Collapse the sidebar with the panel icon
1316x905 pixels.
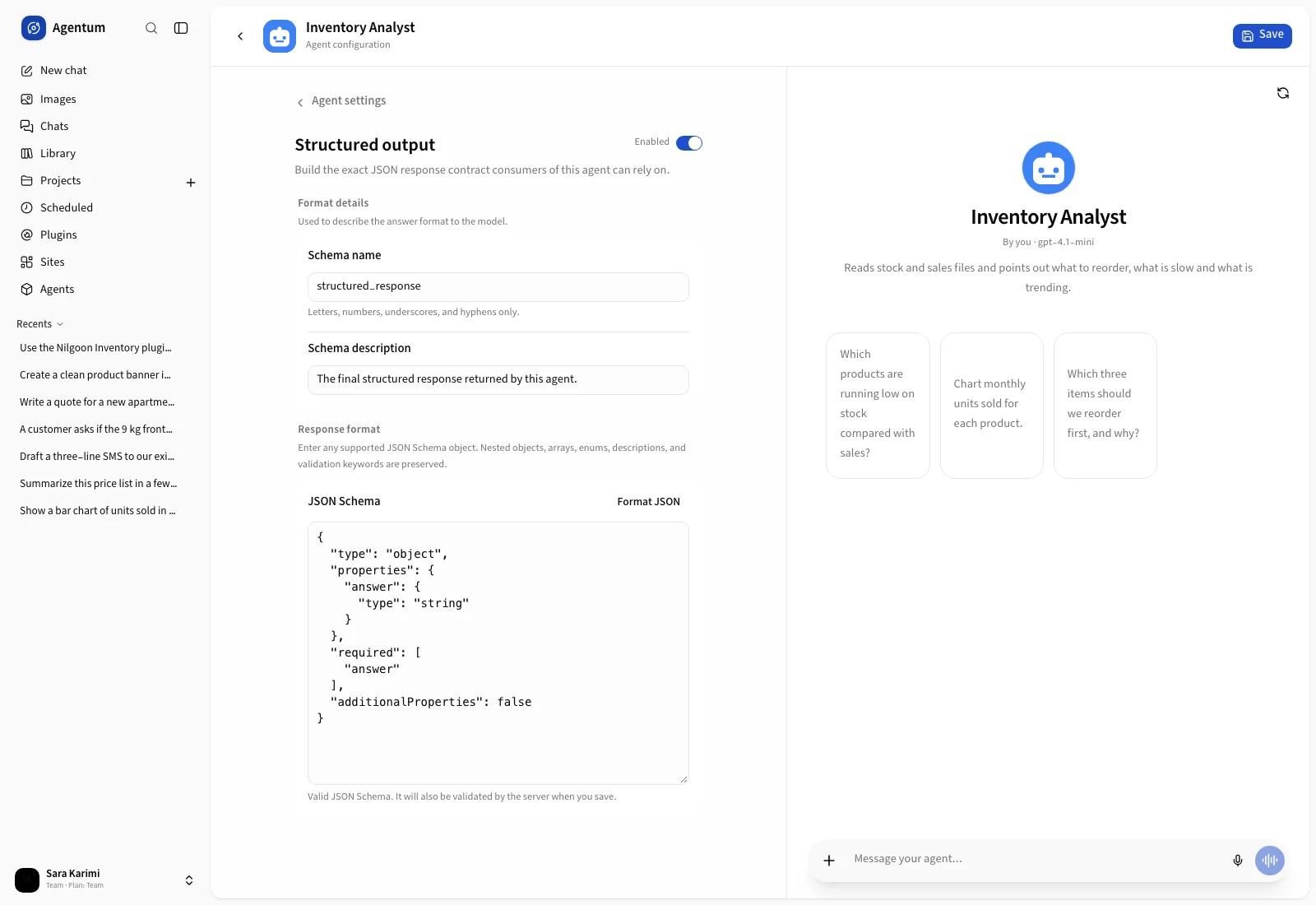click(x=181, y=28)
